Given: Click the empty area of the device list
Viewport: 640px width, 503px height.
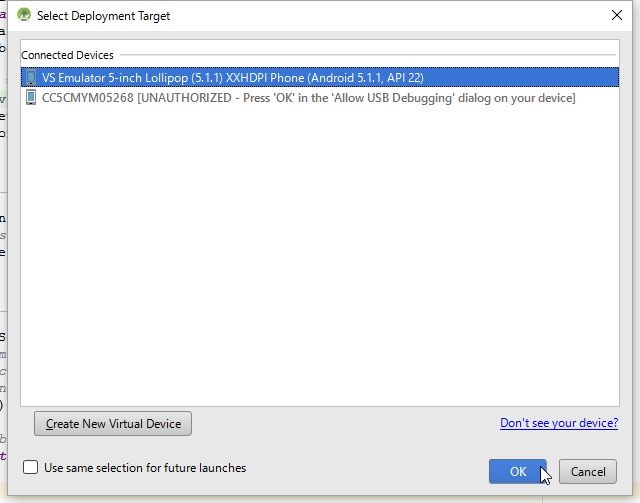Looking at the screenshot, I should coord(320,260).
